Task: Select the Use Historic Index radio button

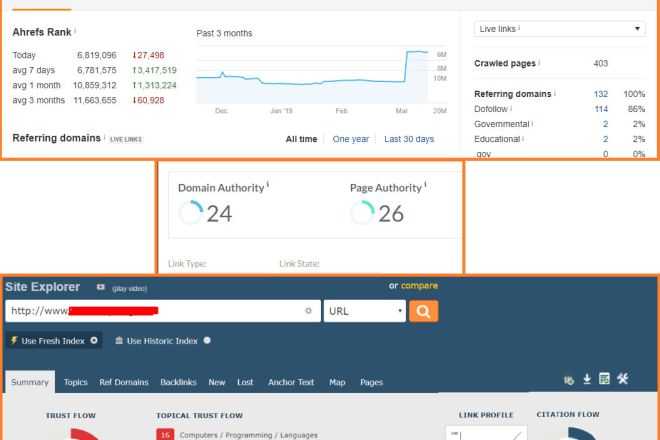Action: [x=207, y=340]
